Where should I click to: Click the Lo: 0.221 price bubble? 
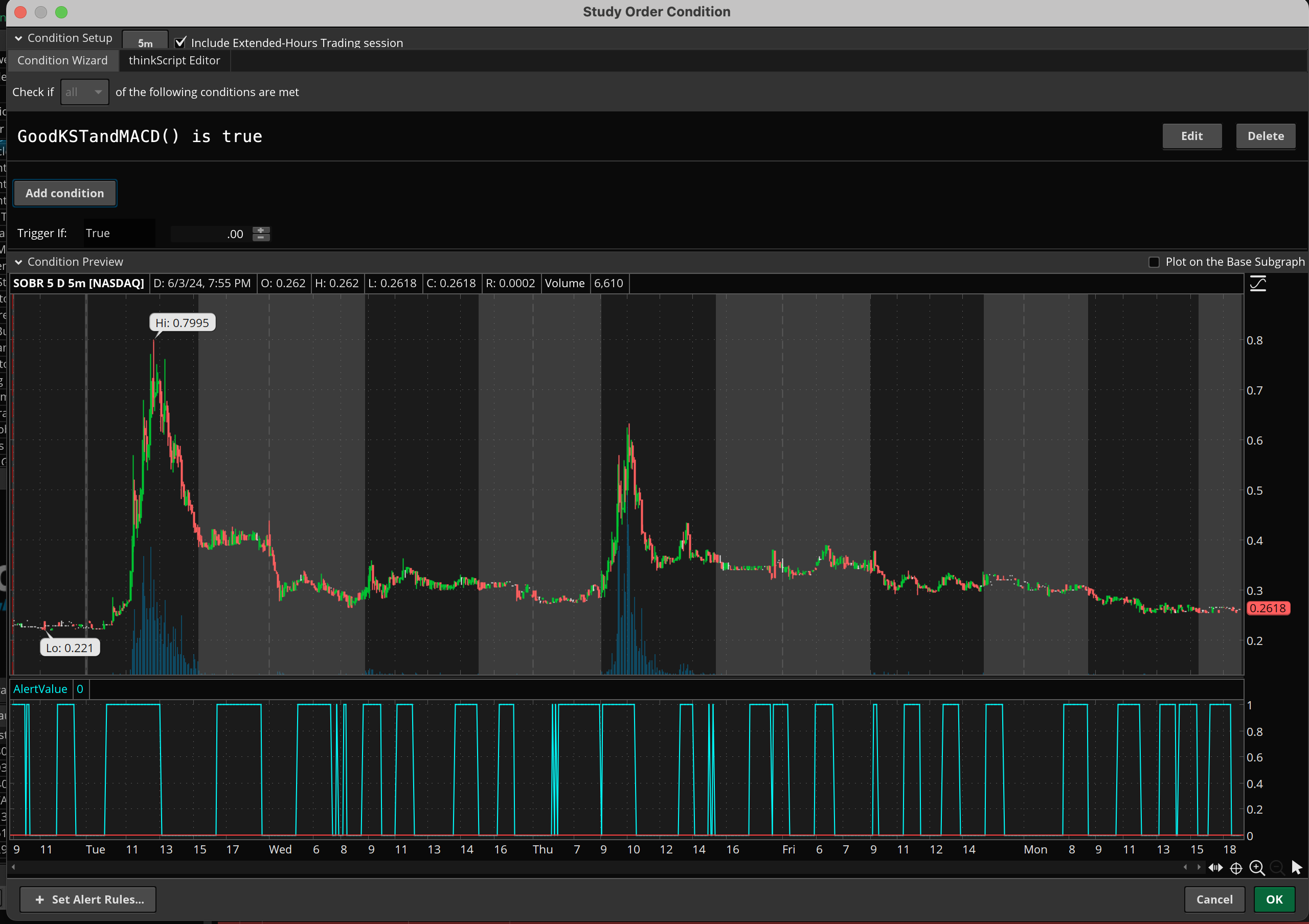tap(70, 648)
